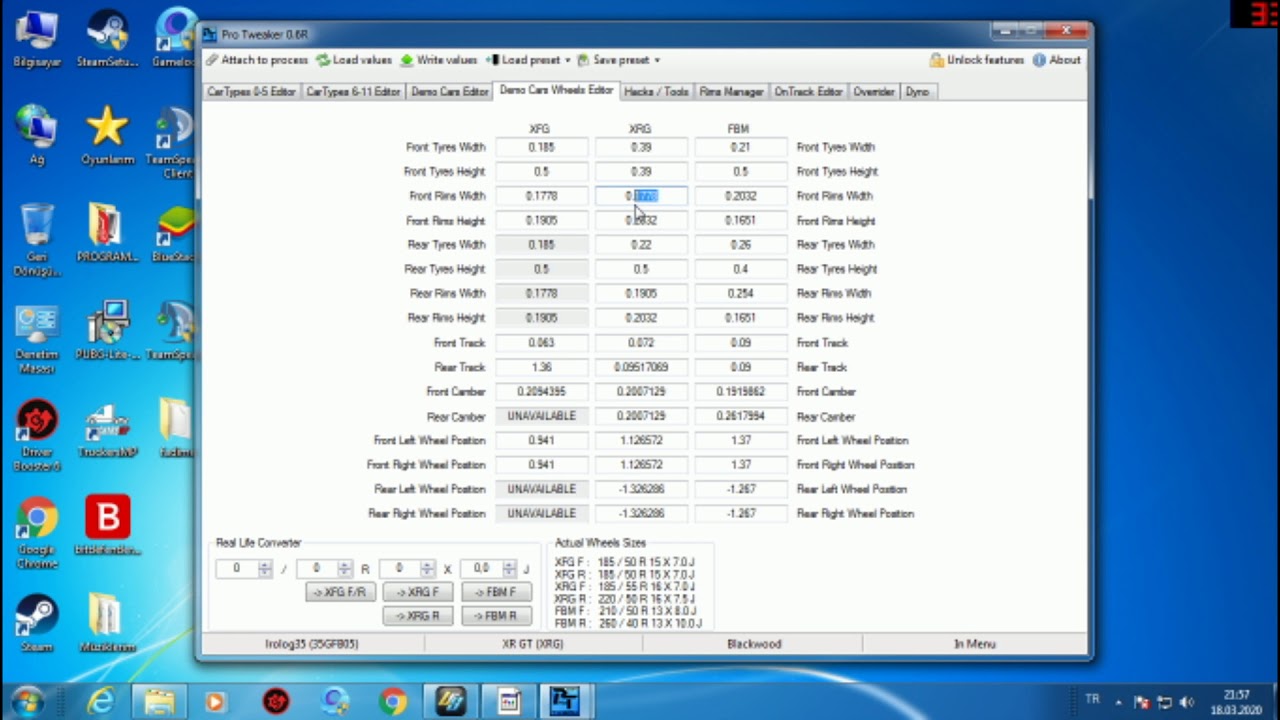The width and height of the screenshot is (1280, 720).
Task: Click the 'FBM R : 260 / 40 R 13 X 10.0 J' line
Action: [628, 623]
